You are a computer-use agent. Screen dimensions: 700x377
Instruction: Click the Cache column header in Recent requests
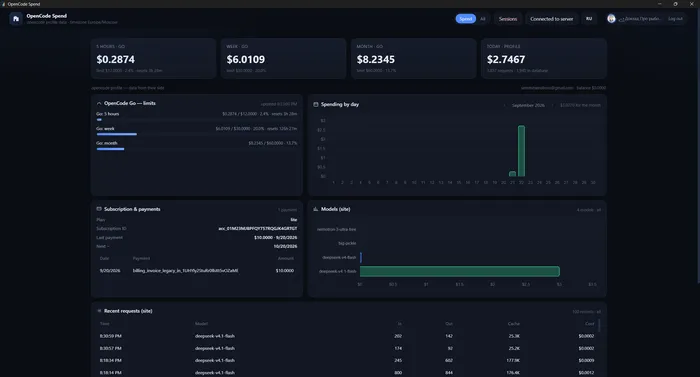tap(513, 324)
